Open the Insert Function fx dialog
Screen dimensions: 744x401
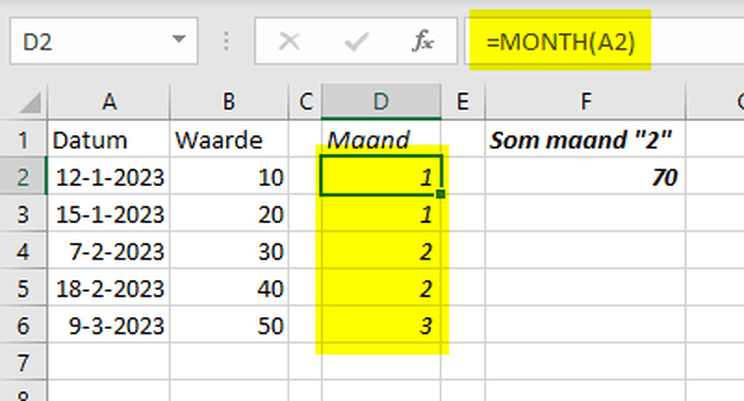[x=423, y=42]
